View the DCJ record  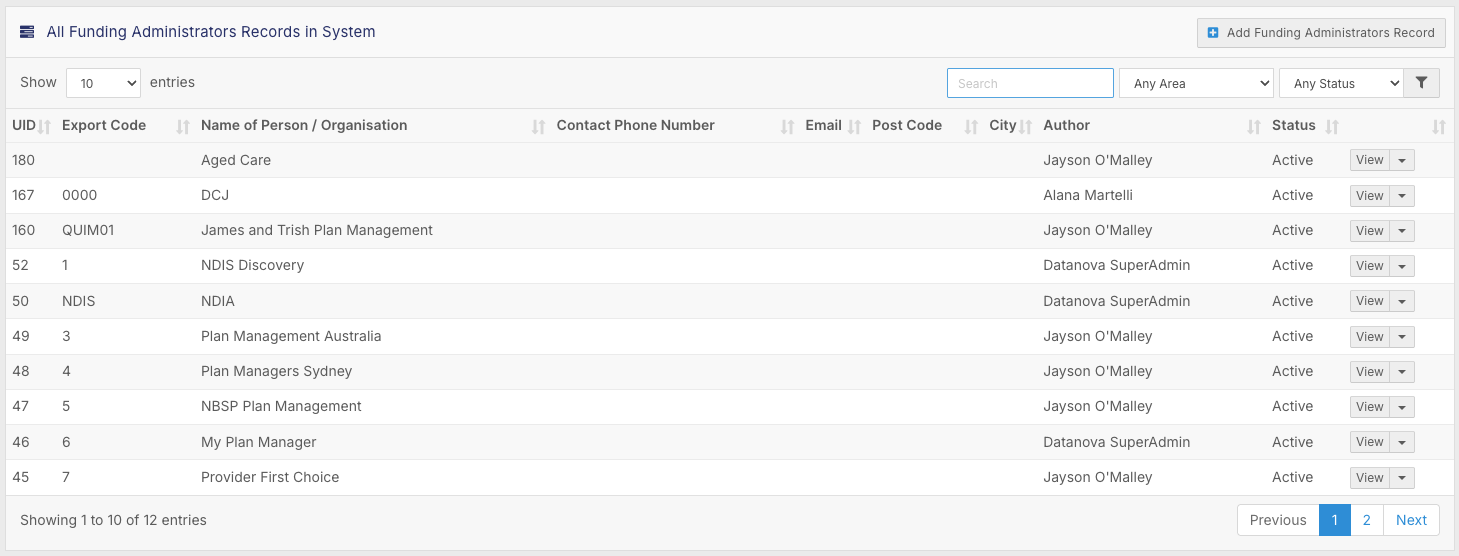coord(1369,196)
